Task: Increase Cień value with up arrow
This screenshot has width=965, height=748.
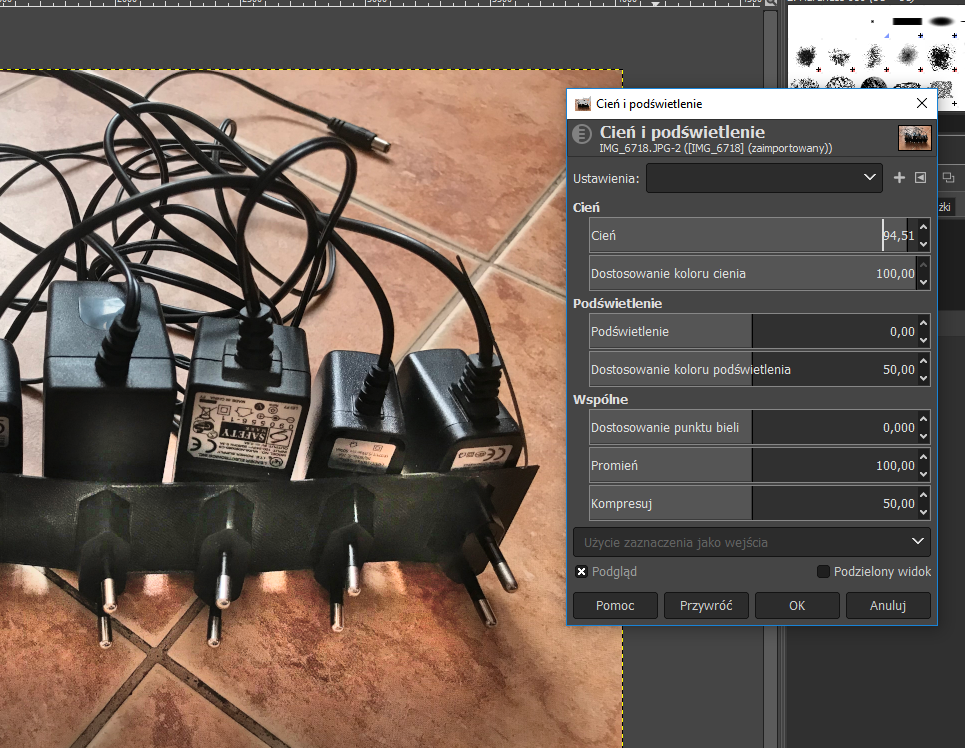Action: (923, 227)
